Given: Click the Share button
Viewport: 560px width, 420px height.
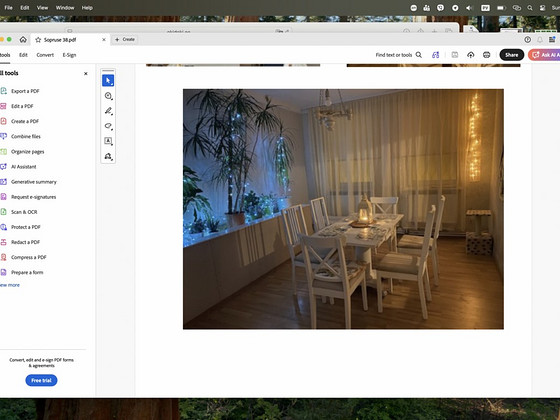Looking at the screenshot, I should [x=511, y=55].
